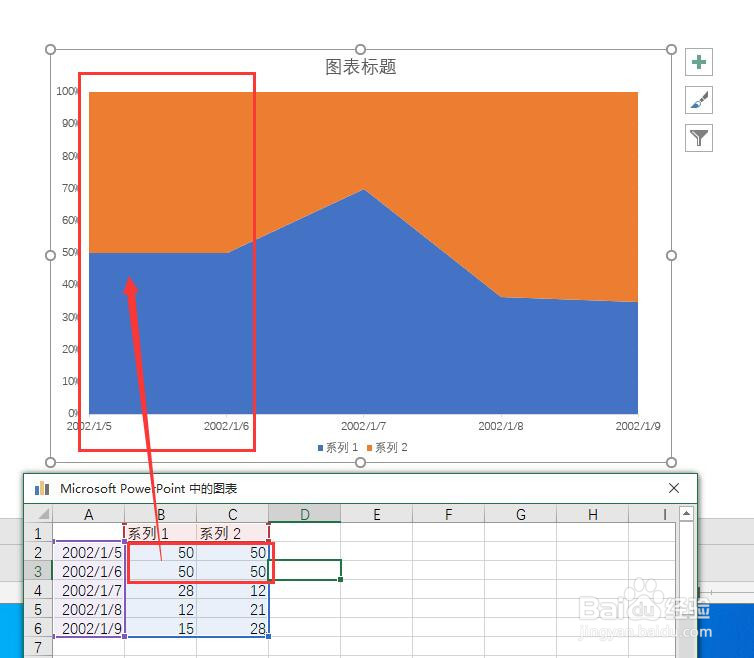This screenshot has height=658, width=754.
Task: Click cell C3 with value 50
Action: 233,571
